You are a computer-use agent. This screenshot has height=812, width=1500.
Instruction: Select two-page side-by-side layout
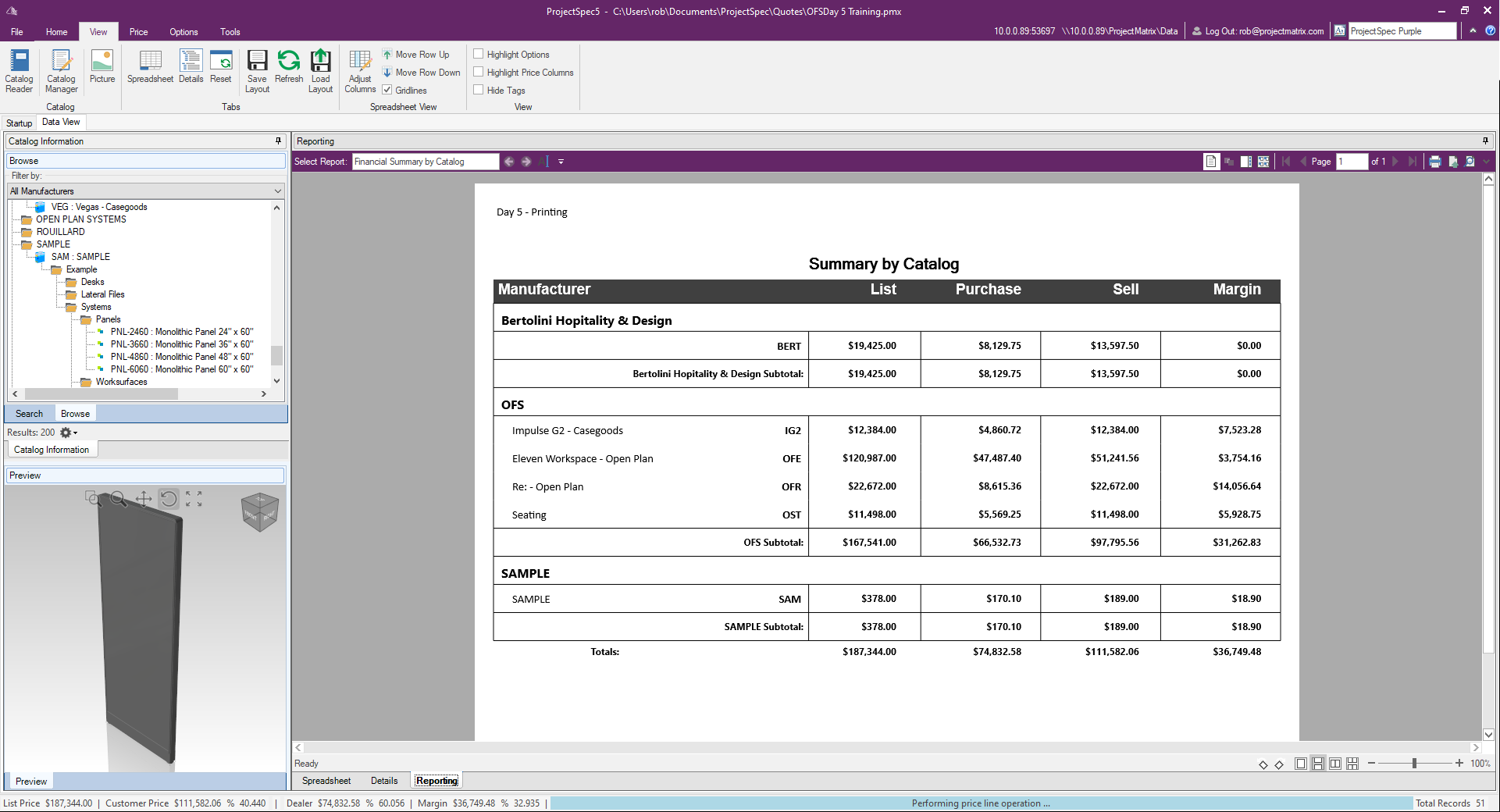pos(1335,764)
